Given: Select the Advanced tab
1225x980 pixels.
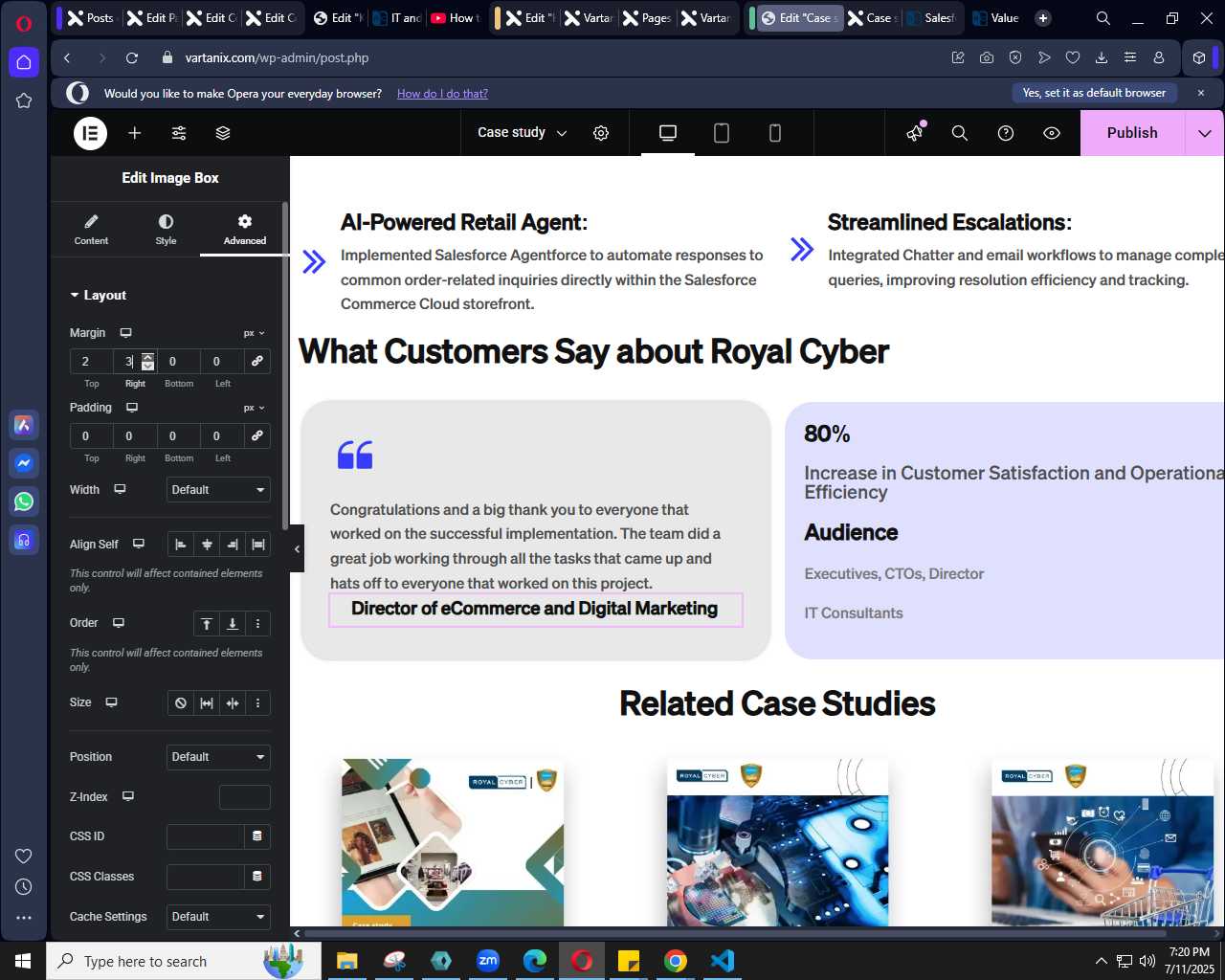Looking at the screenshot, I should click(245, 230).
